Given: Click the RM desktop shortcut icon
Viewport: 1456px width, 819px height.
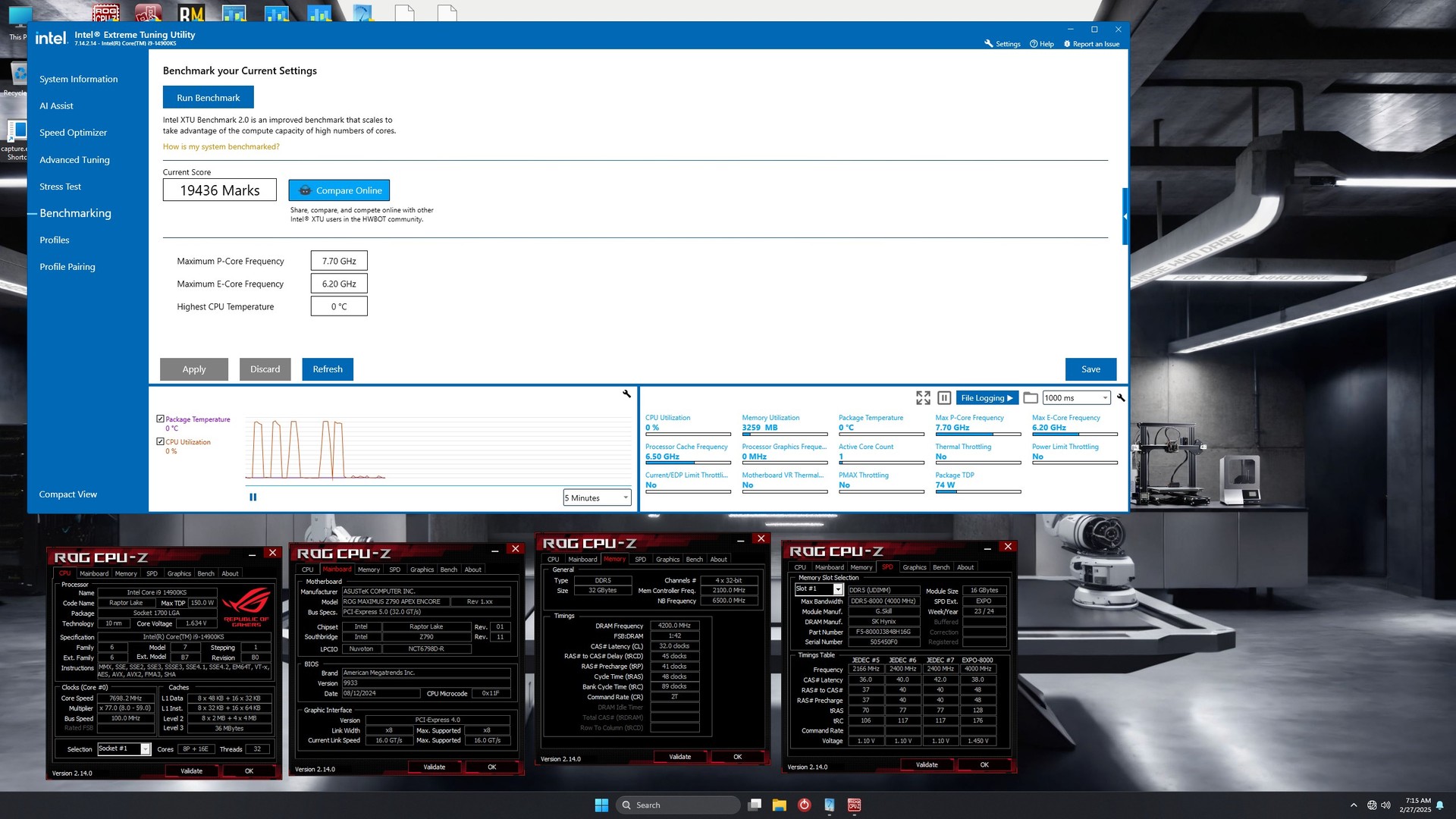Looking at the screenshot, I should 191,12.
